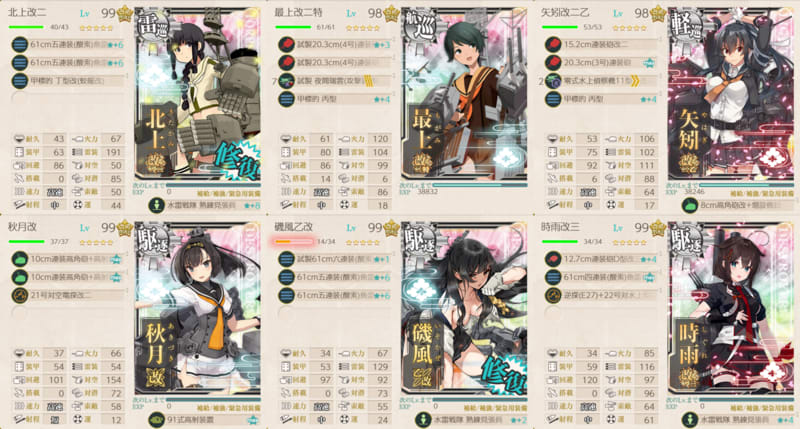The height and width of the screenshot is (429, 800).
Task: Click the 修復 repair badge on 磯風 card
Action: [505, 374]
